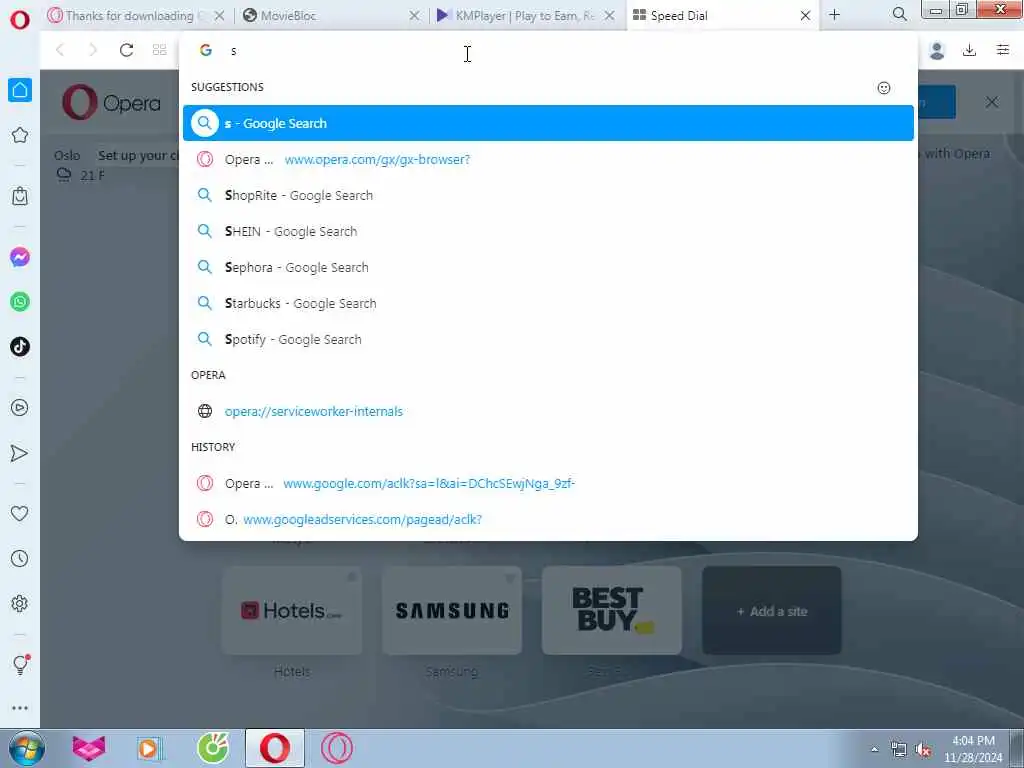
Task: Reload the current page
Action: click(126, 50)
